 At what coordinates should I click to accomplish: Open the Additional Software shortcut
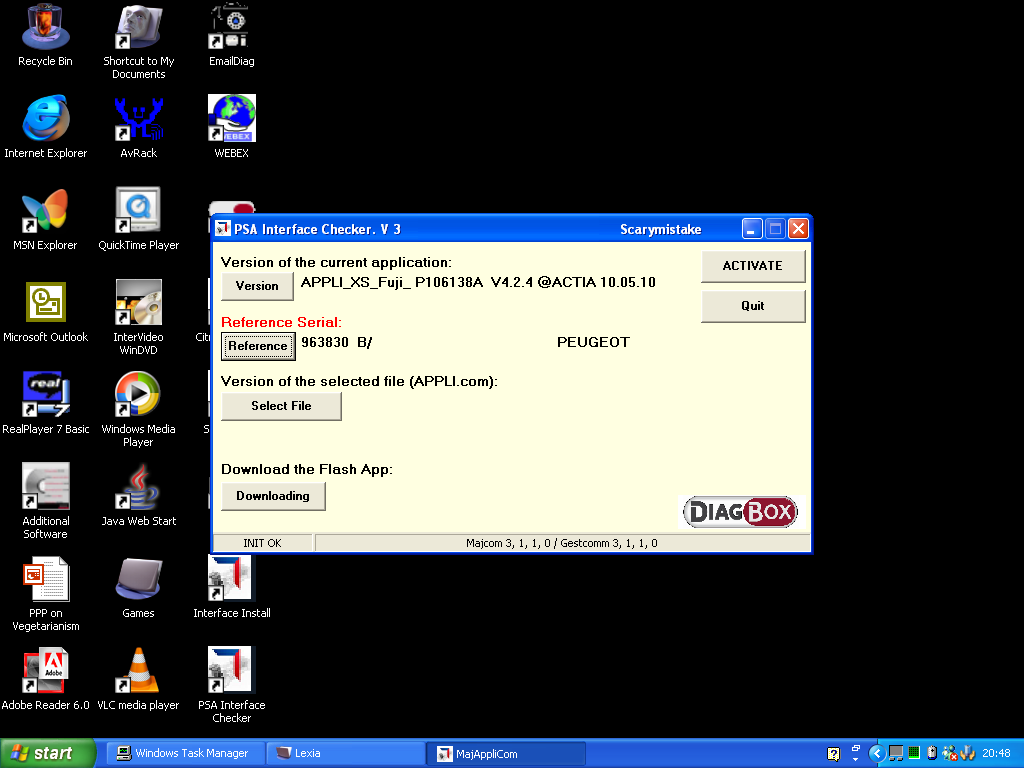pos(45,502)
